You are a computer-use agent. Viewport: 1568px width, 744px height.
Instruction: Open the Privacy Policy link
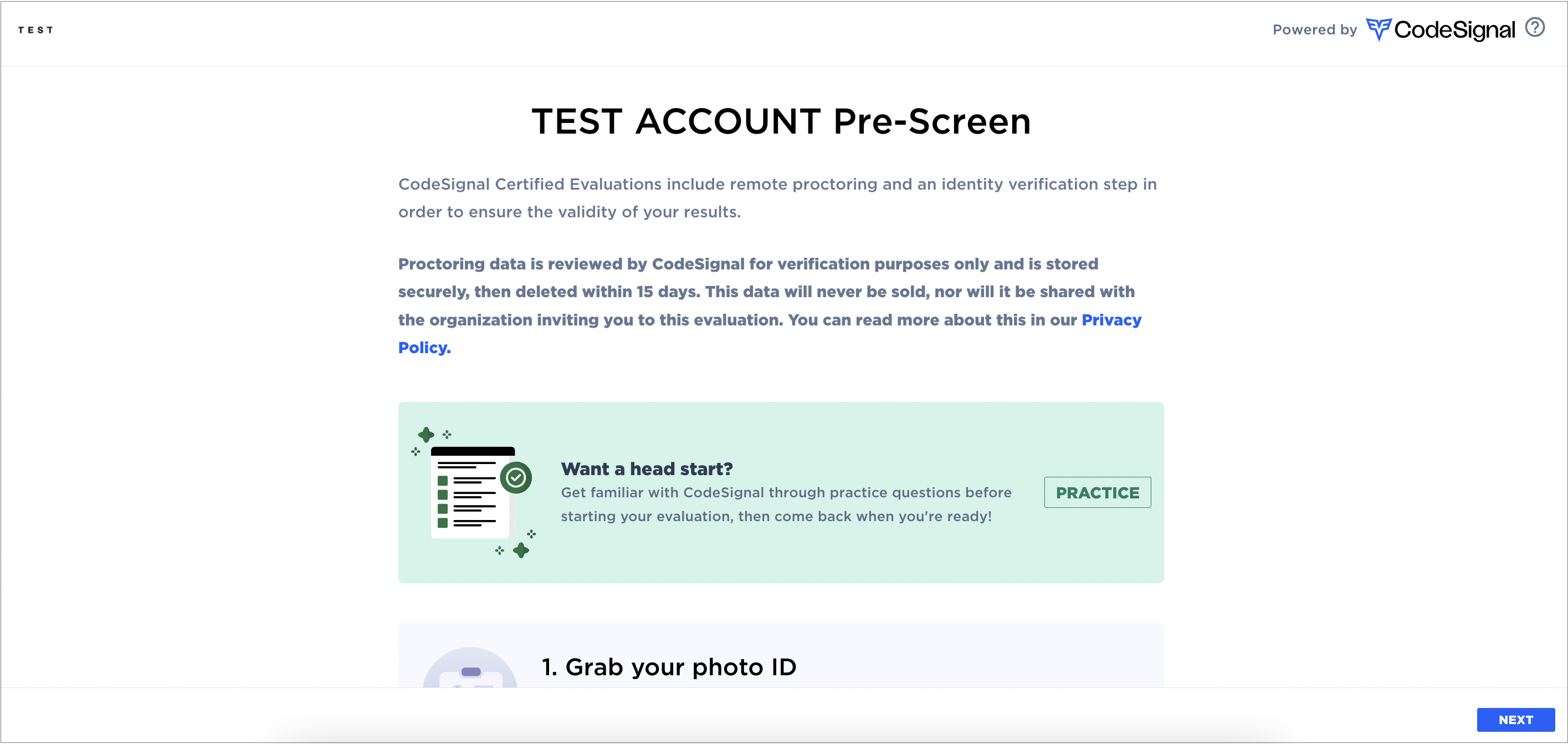pos(770,334)
